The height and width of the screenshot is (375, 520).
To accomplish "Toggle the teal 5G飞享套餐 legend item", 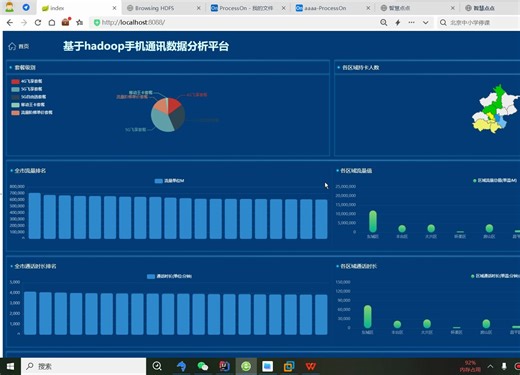I will point(27,89).
